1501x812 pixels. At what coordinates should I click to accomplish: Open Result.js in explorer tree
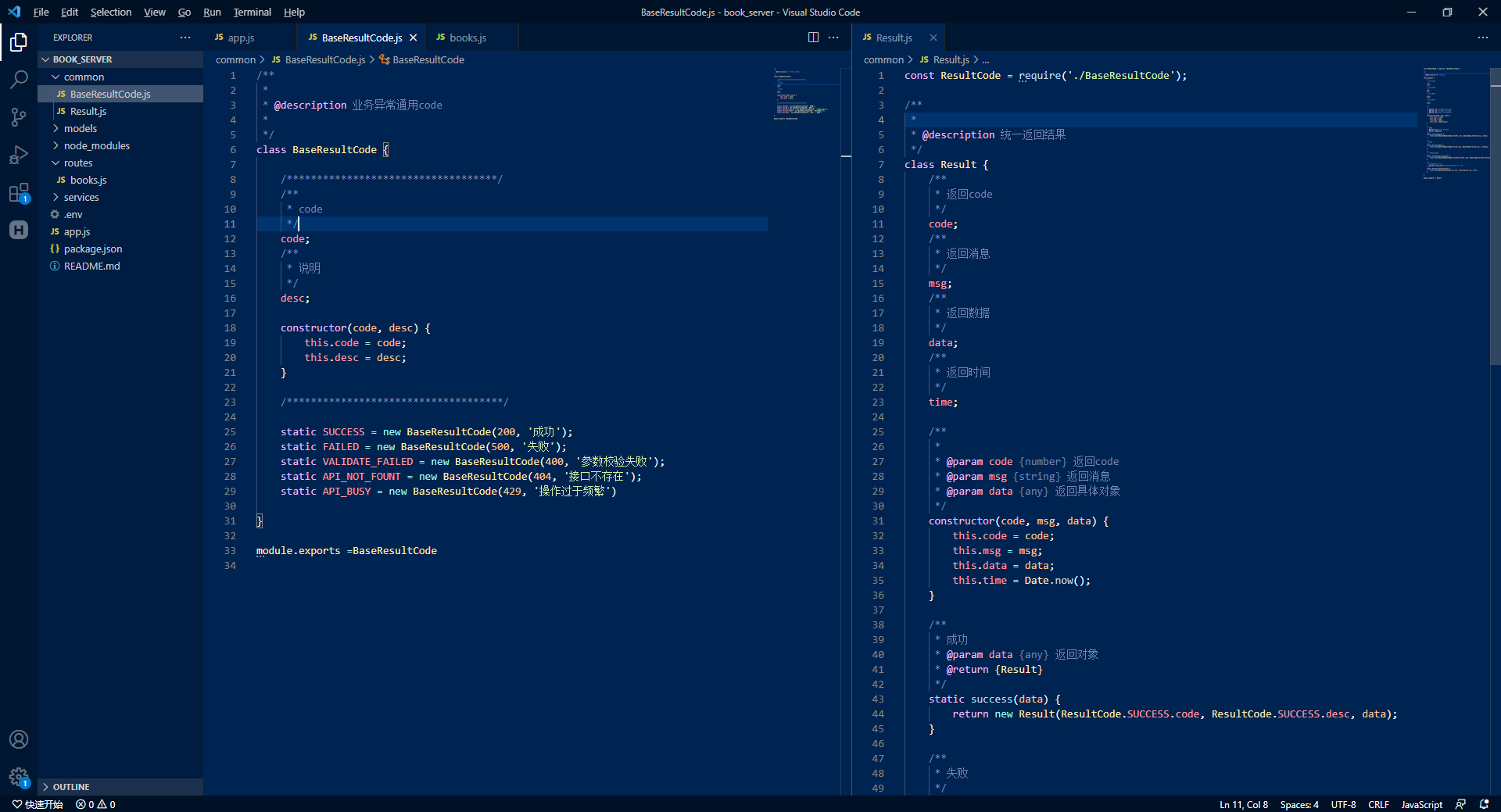(120, 111)
